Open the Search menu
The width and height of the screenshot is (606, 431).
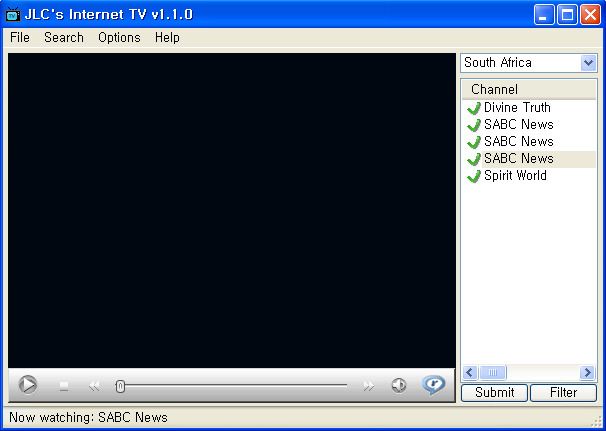[64, 37]
